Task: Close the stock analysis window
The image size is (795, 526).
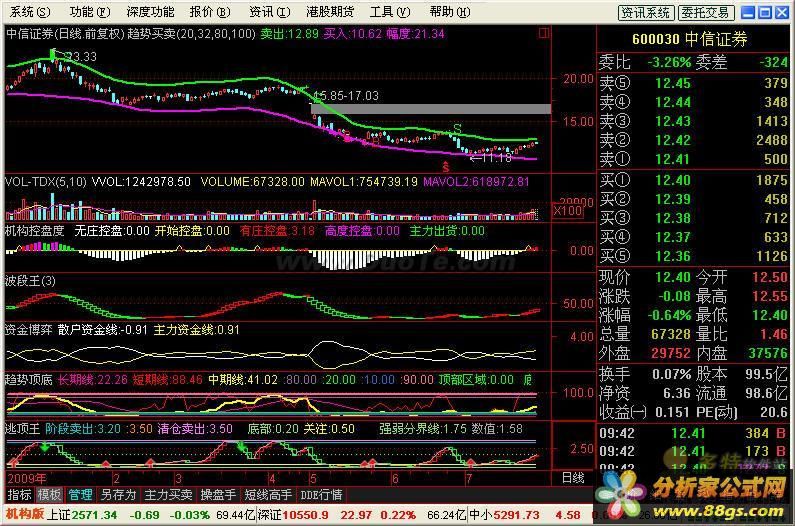Action: coord(782,12)
